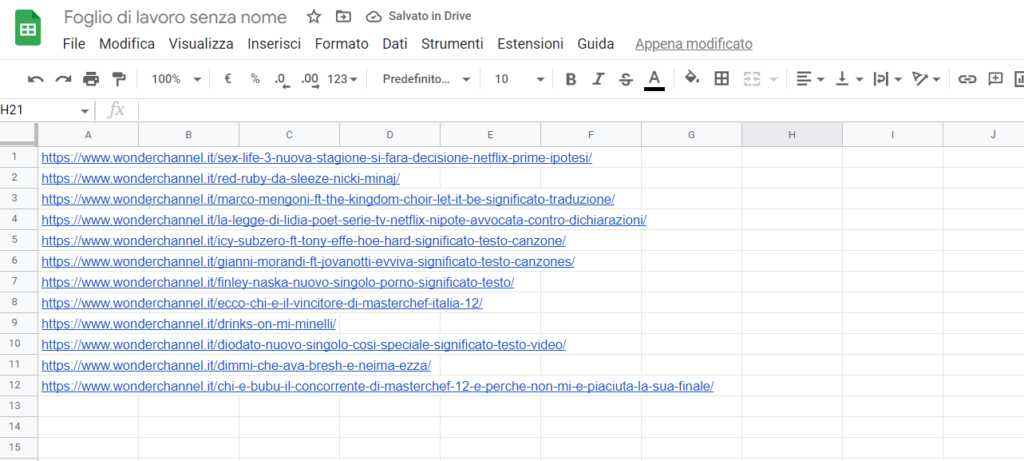Viewport: 1024px width, 461px height.
Task: Open the chi-e-bubu masterchef link
Action: 377,386
